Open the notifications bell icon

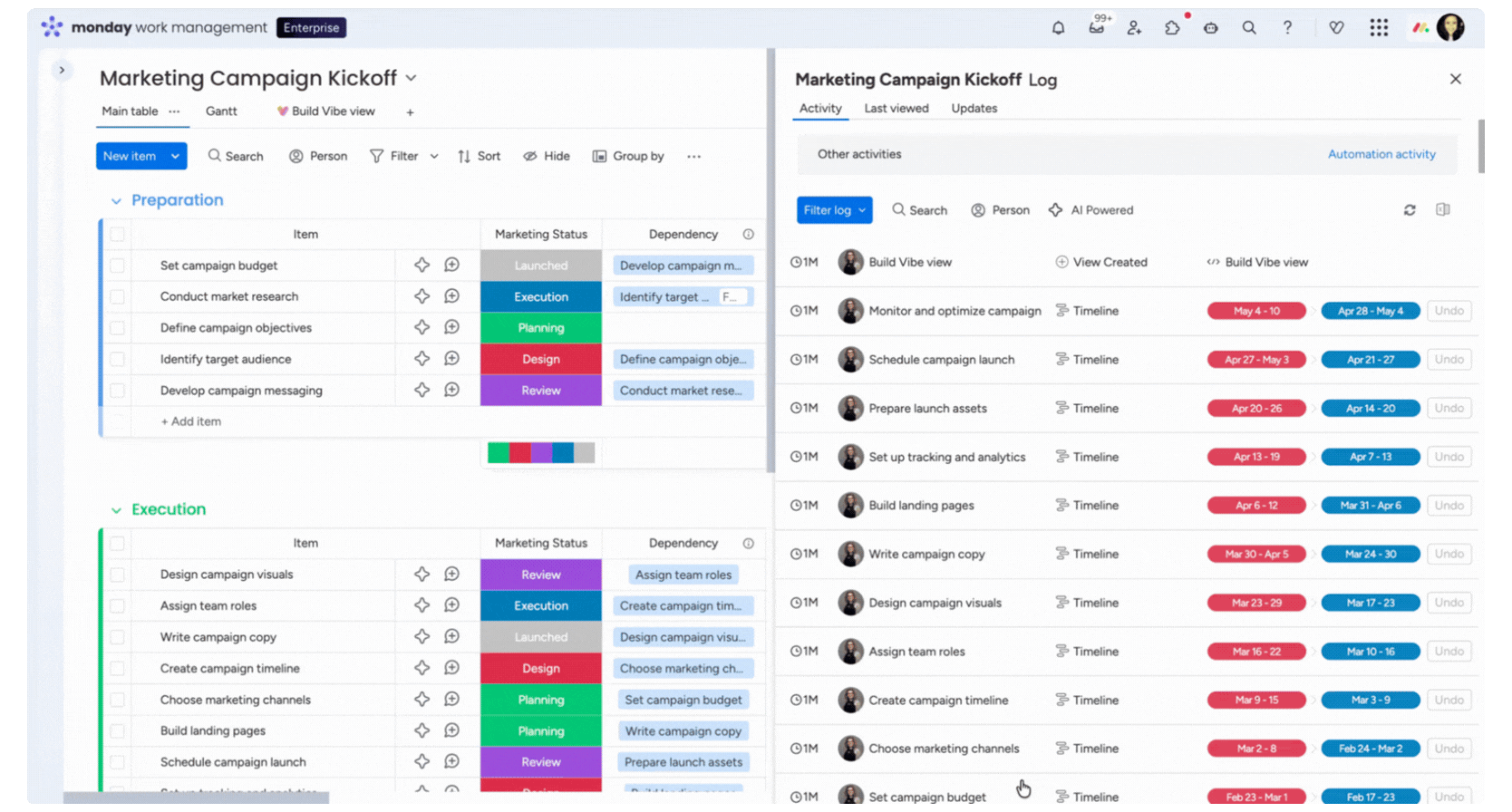1058,28
